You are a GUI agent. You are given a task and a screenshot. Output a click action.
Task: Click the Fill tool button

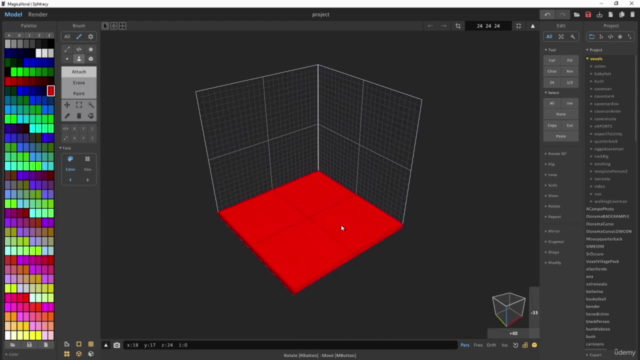coord(570,60)
